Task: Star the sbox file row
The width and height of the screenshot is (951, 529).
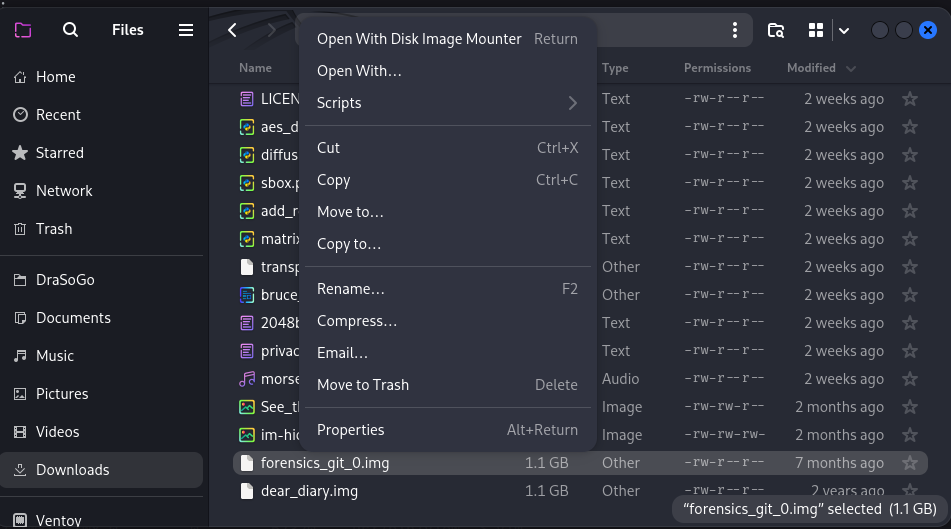Action: pos(910,183)
